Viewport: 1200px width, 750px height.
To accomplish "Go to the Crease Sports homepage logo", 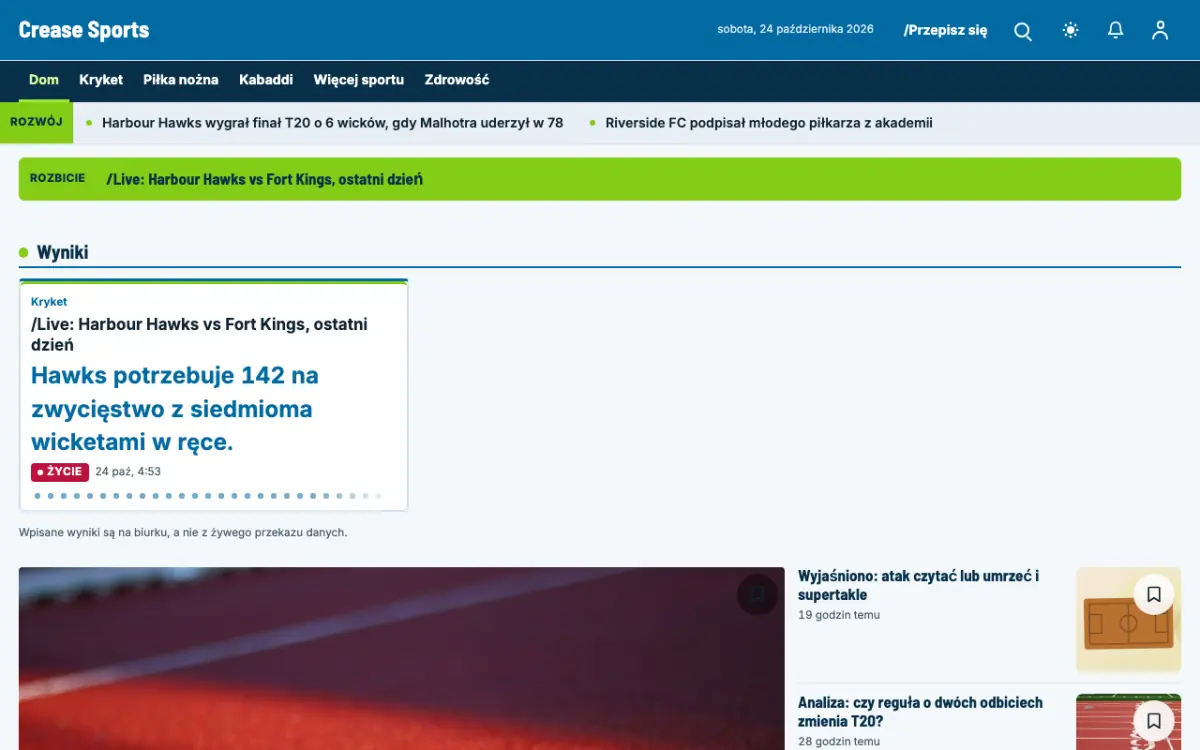I will point(84,30).
